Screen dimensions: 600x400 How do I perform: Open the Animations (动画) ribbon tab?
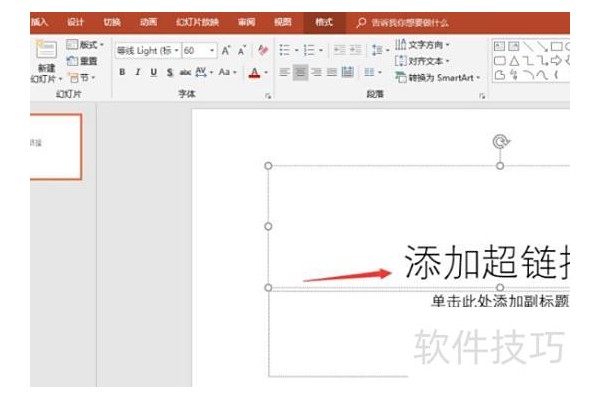pyautogui.click(x=148, y=22)
